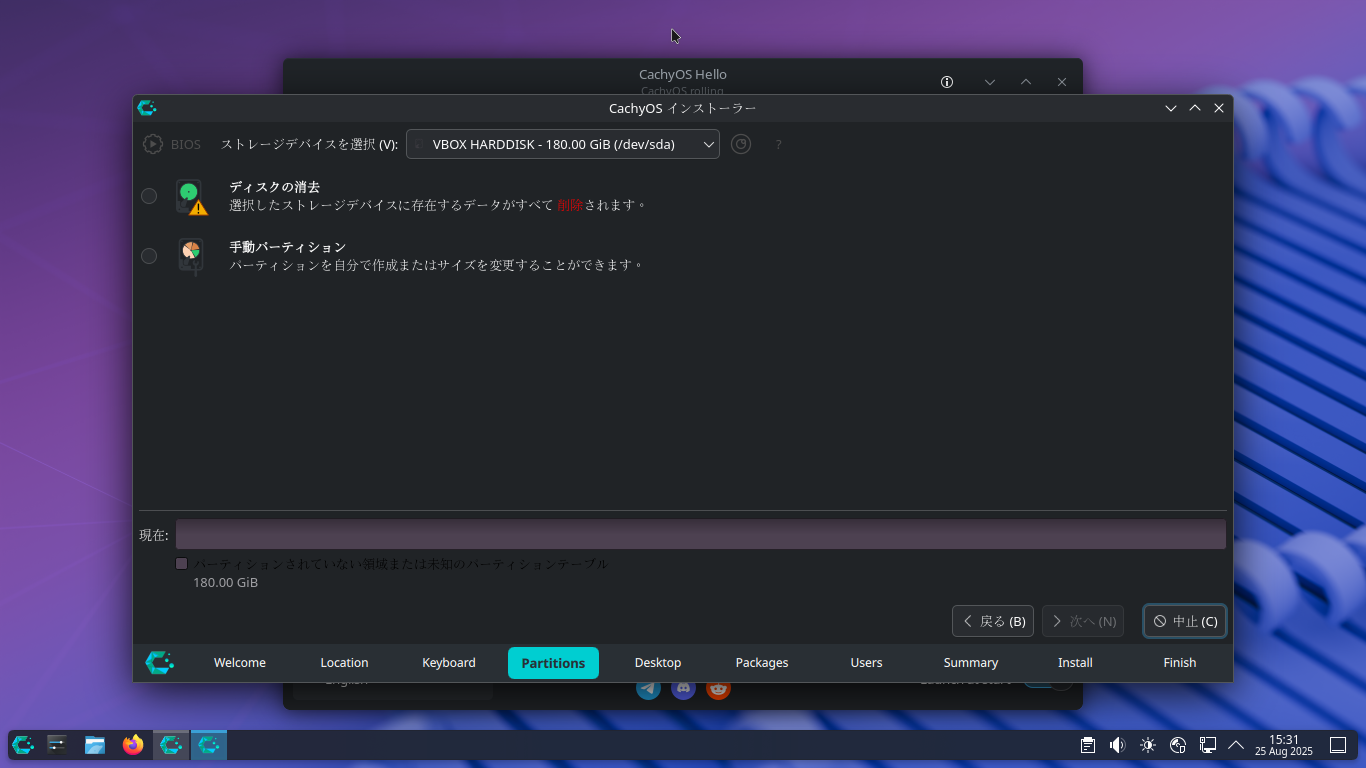Go to the Users step

[x=866, y=663]
